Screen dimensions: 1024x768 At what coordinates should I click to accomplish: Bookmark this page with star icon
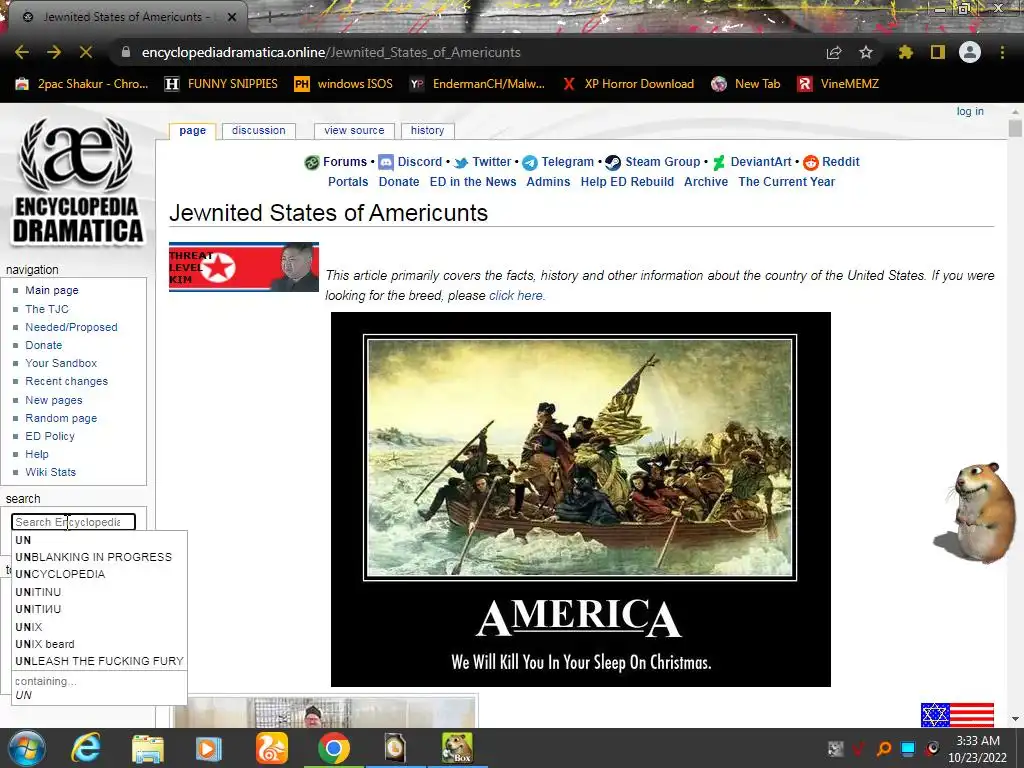click(x=866, y=52)
